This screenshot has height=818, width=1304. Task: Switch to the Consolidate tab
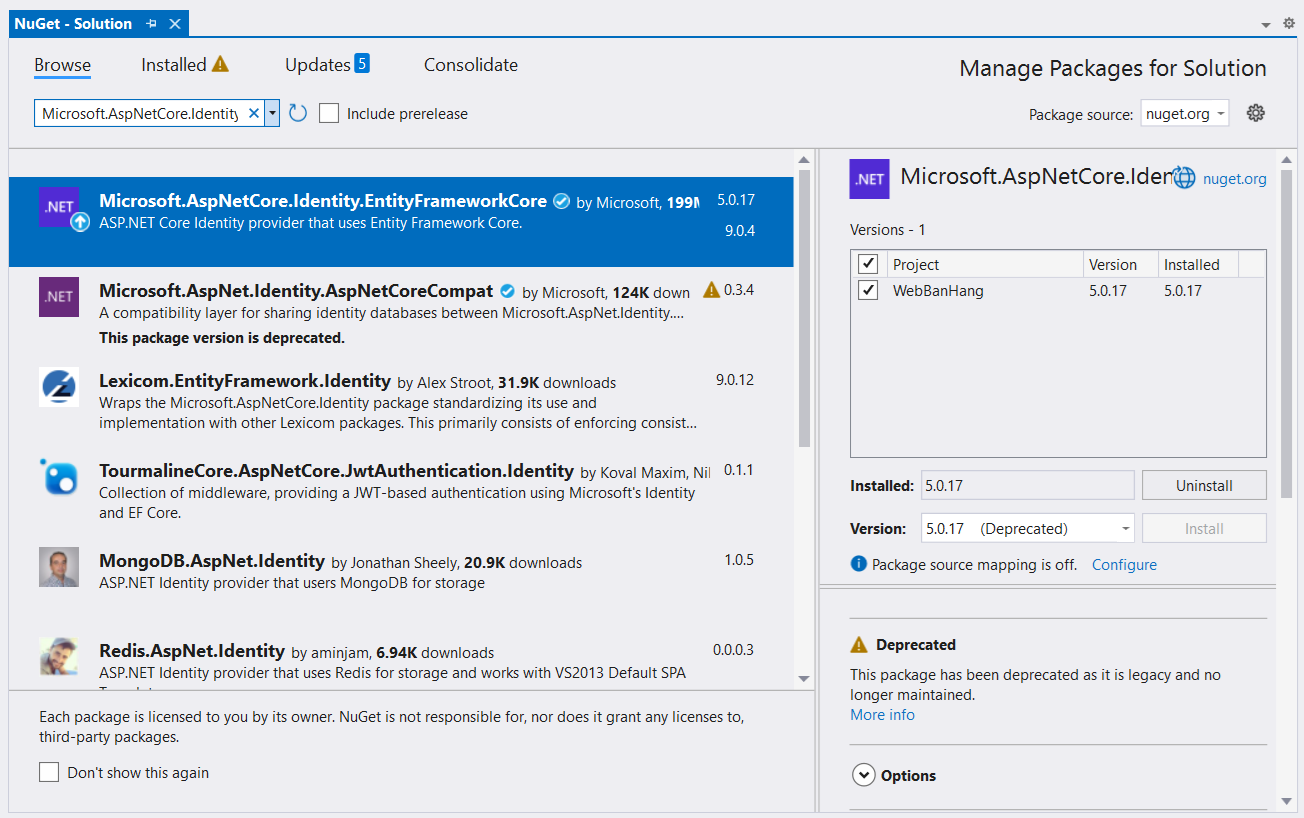coord(471,65)
